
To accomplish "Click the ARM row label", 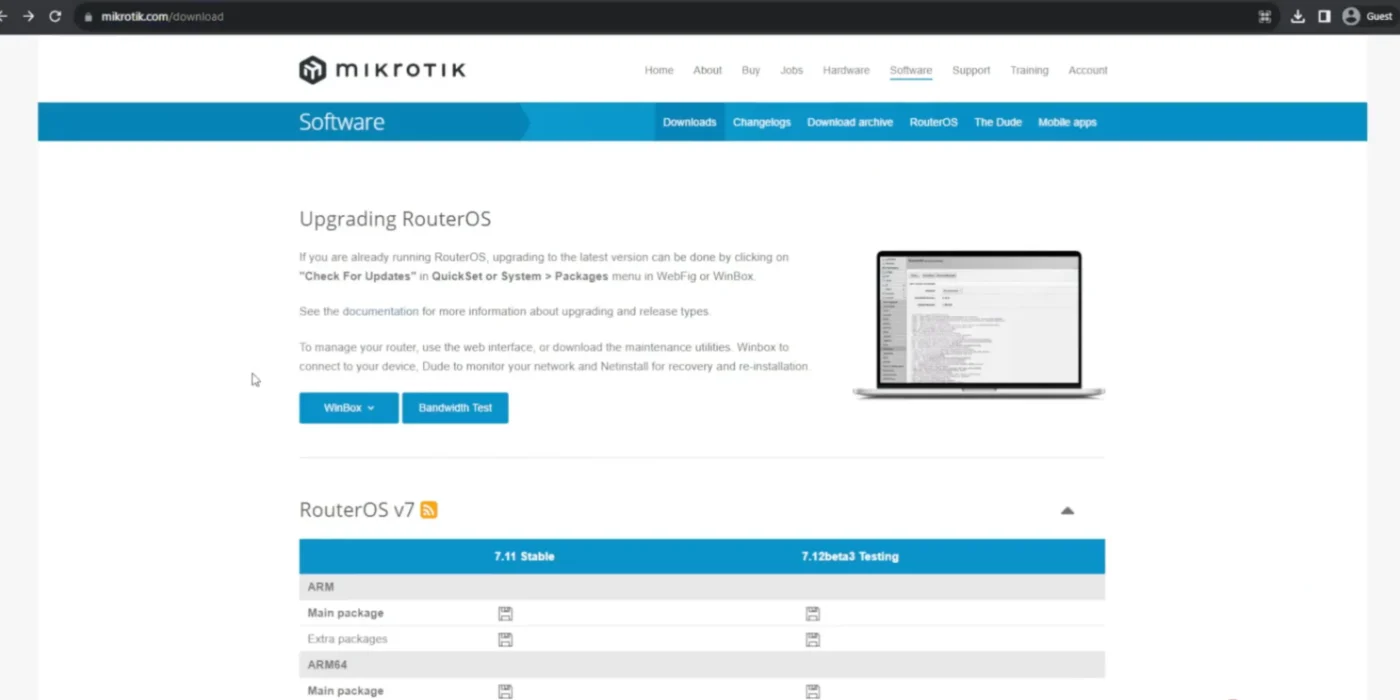I will 321,587.
